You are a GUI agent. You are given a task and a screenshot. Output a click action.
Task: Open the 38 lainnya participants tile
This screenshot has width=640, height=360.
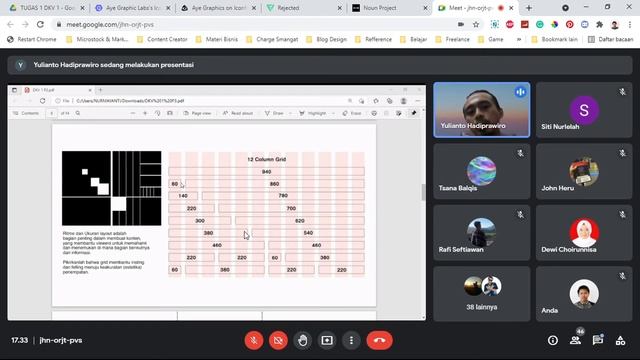[x=482, y=294]
